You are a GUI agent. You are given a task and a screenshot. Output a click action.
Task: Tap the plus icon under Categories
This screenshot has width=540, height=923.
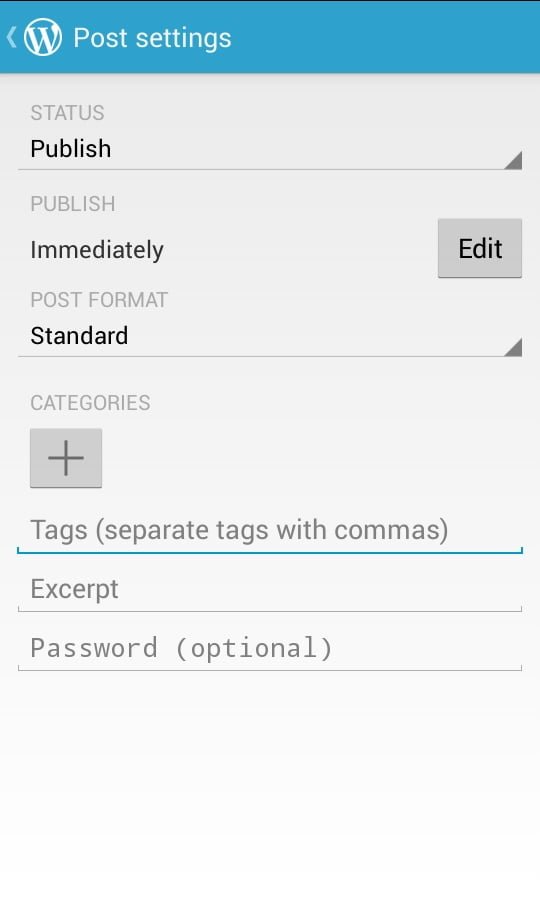pos(66,458)
